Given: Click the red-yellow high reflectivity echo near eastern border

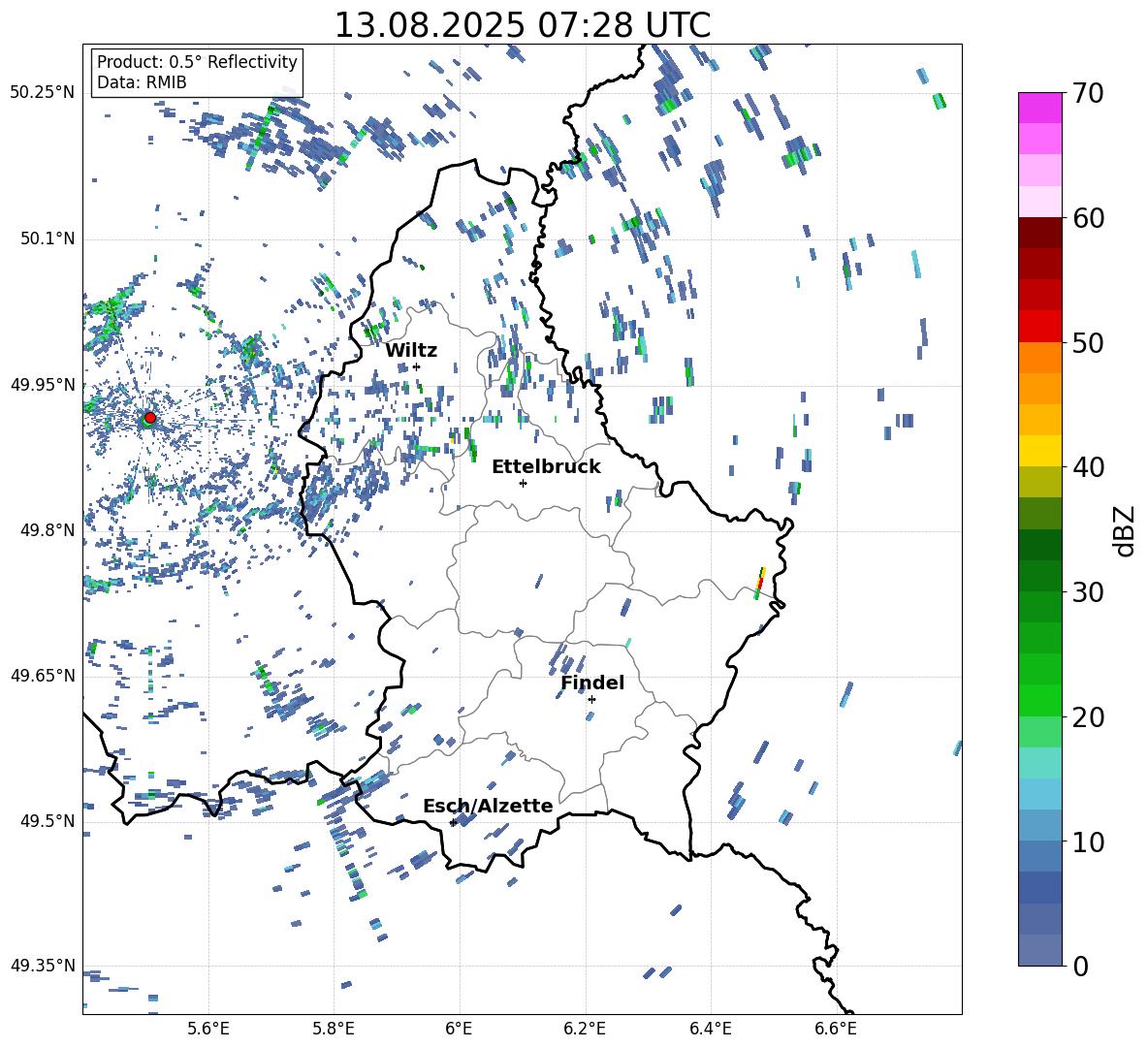Looking at the screenshot, I should click(x=760, y=584).
